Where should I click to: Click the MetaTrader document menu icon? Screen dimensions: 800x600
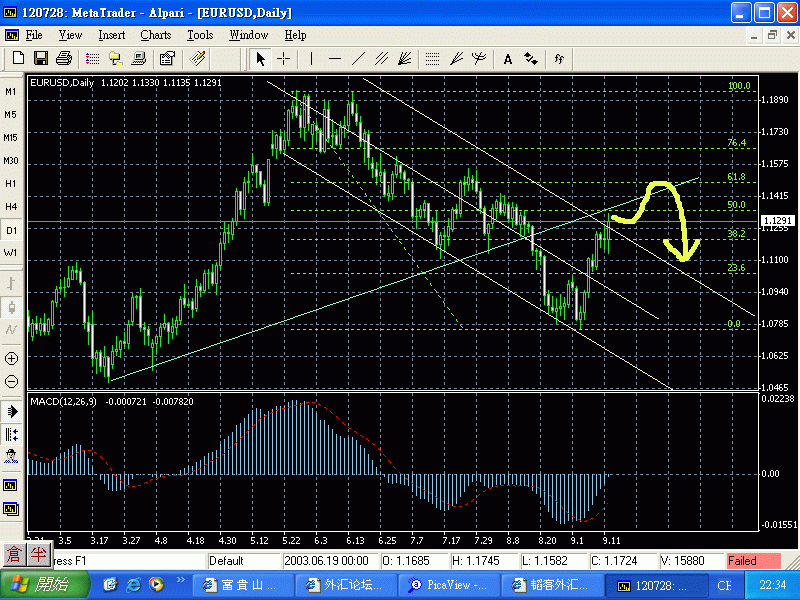tap(11, 35)
